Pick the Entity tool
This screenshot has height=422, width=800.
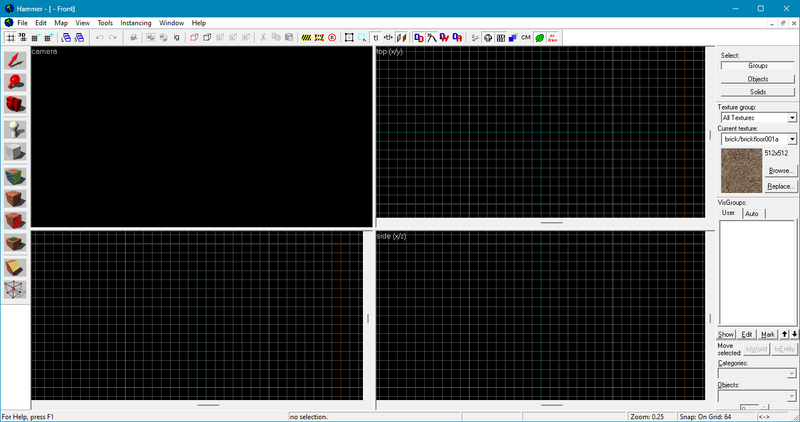(15, 129)
